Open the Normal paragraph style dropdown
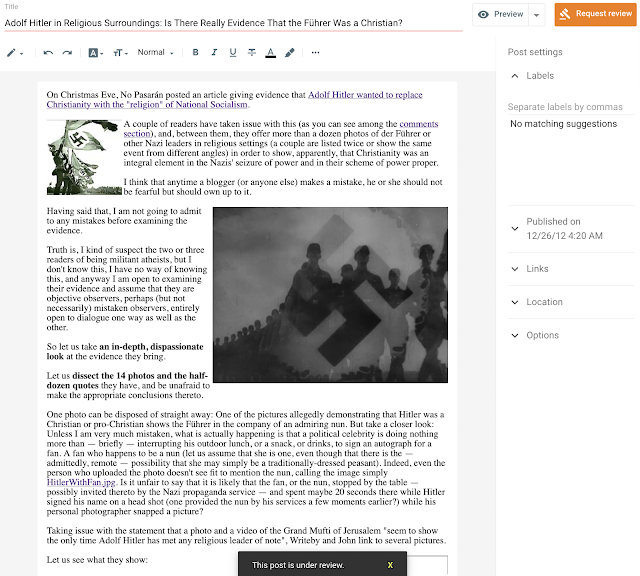Viewport: 640px width, 576px height. pos(156,53)
